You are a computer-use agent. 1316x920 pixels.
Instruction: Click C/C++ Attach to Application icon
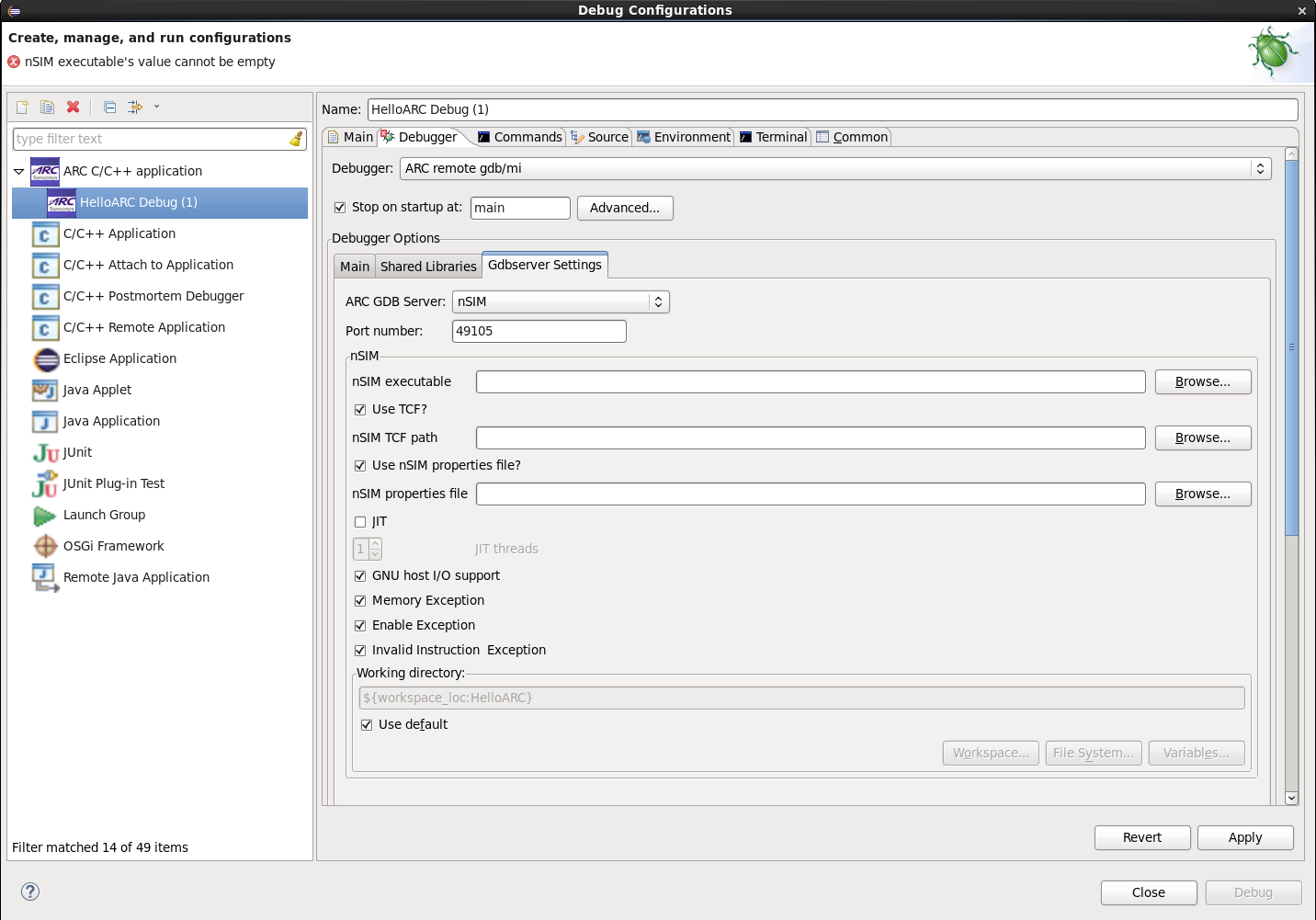45,266
